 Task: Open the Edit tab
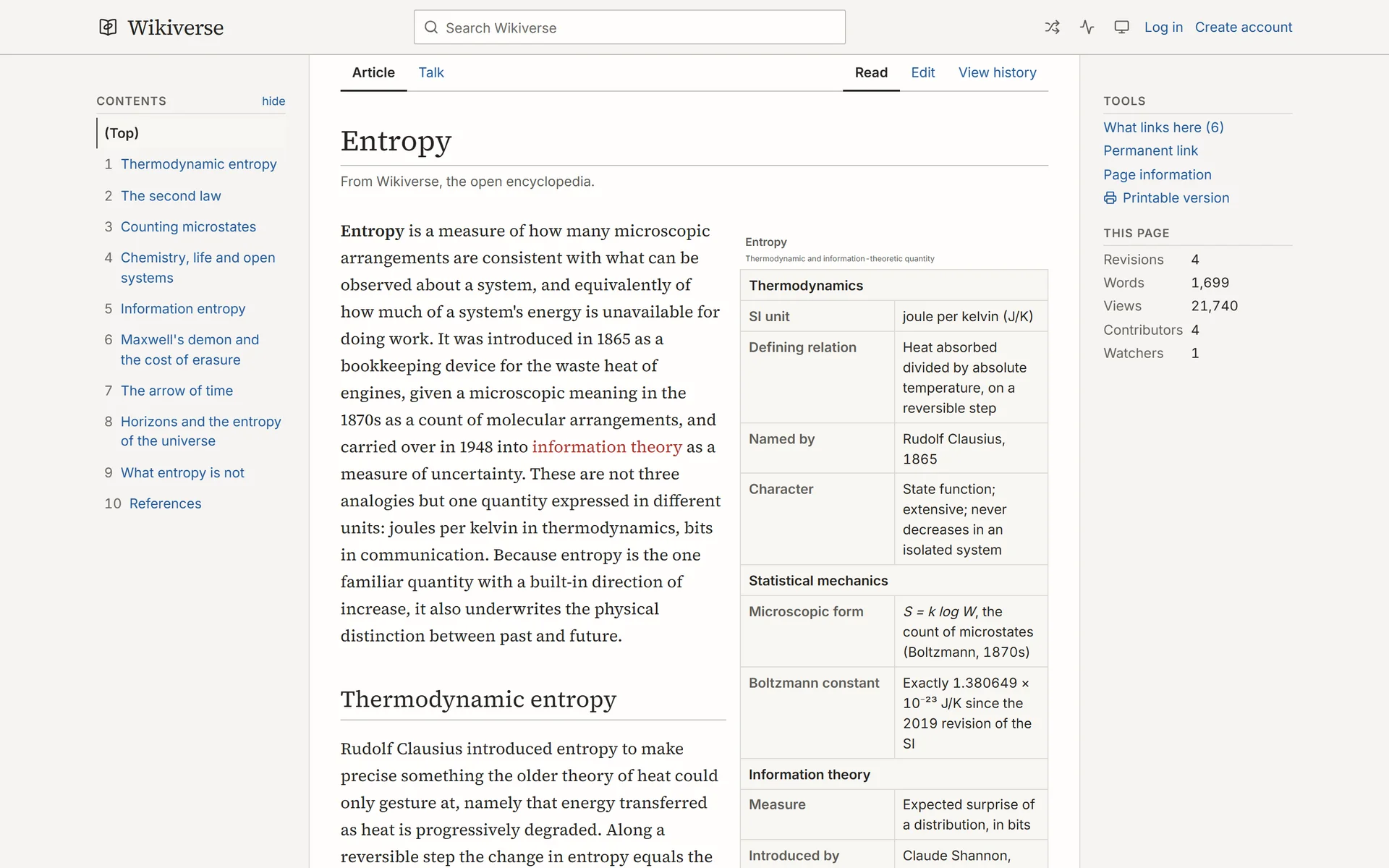click(922, 72)
